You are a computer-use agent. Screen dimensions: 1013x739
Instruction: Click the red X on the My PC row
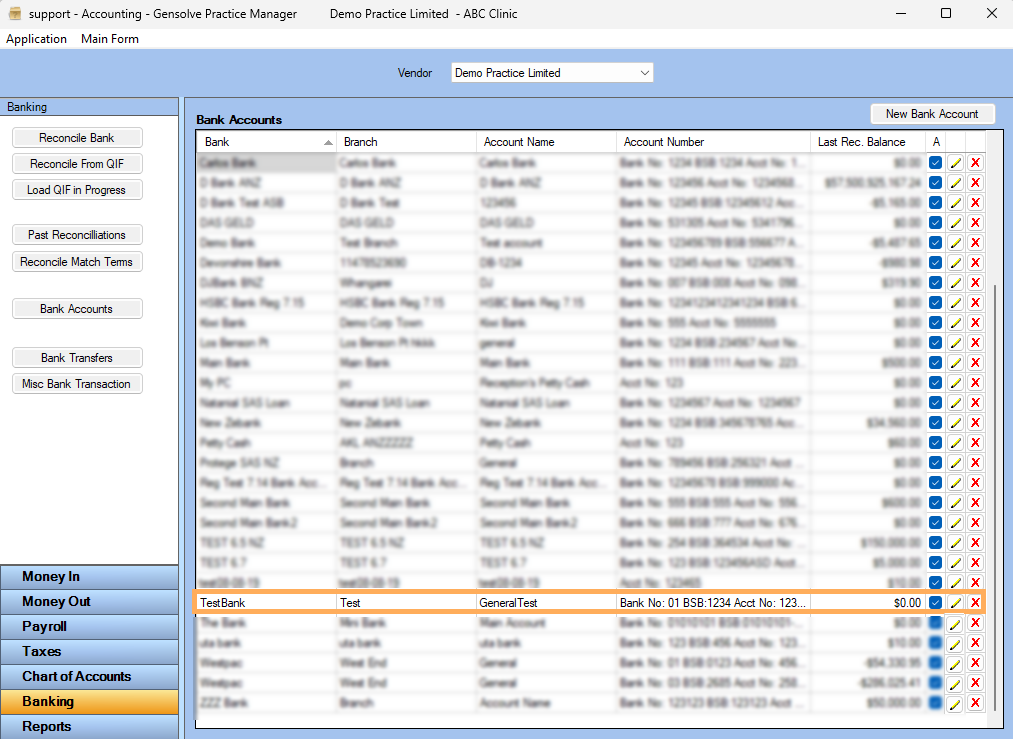pyautogui.click(x=976, y=382)
